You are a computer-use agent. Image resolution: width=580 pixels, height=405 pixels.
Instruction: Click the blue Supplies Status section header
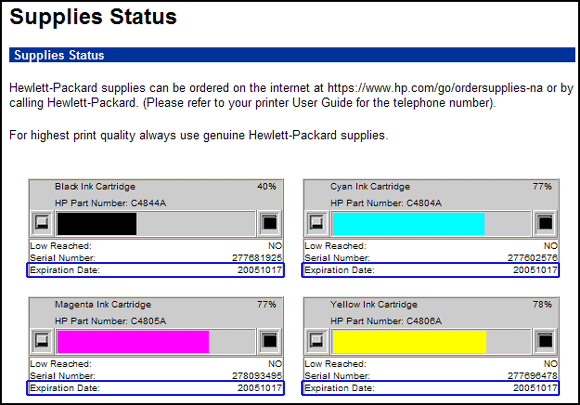point(292,55)
